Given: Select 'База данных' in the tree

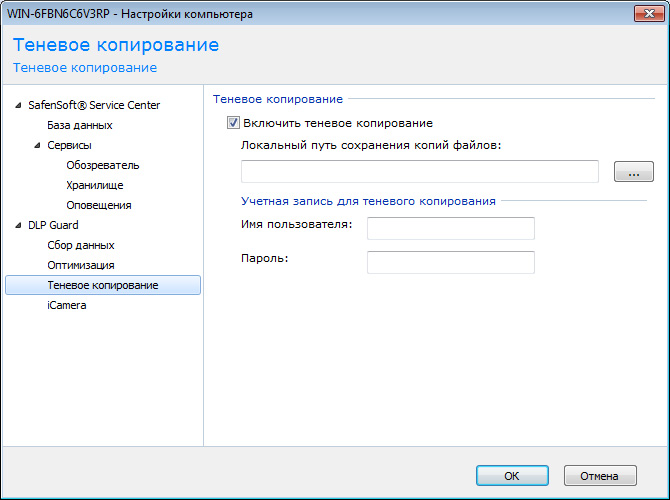Looking at the screenshot, I should 79,125.
